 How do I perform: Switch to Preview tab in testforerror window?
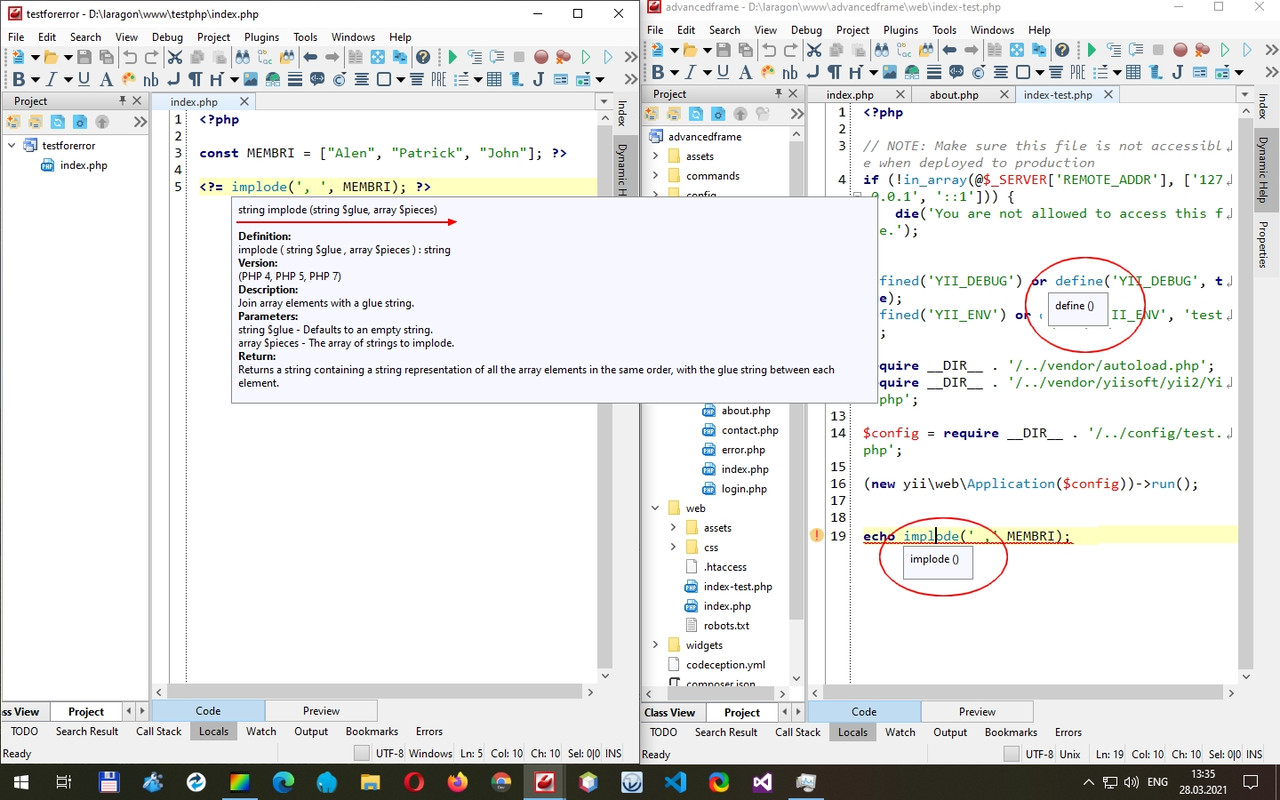[321, 711]
